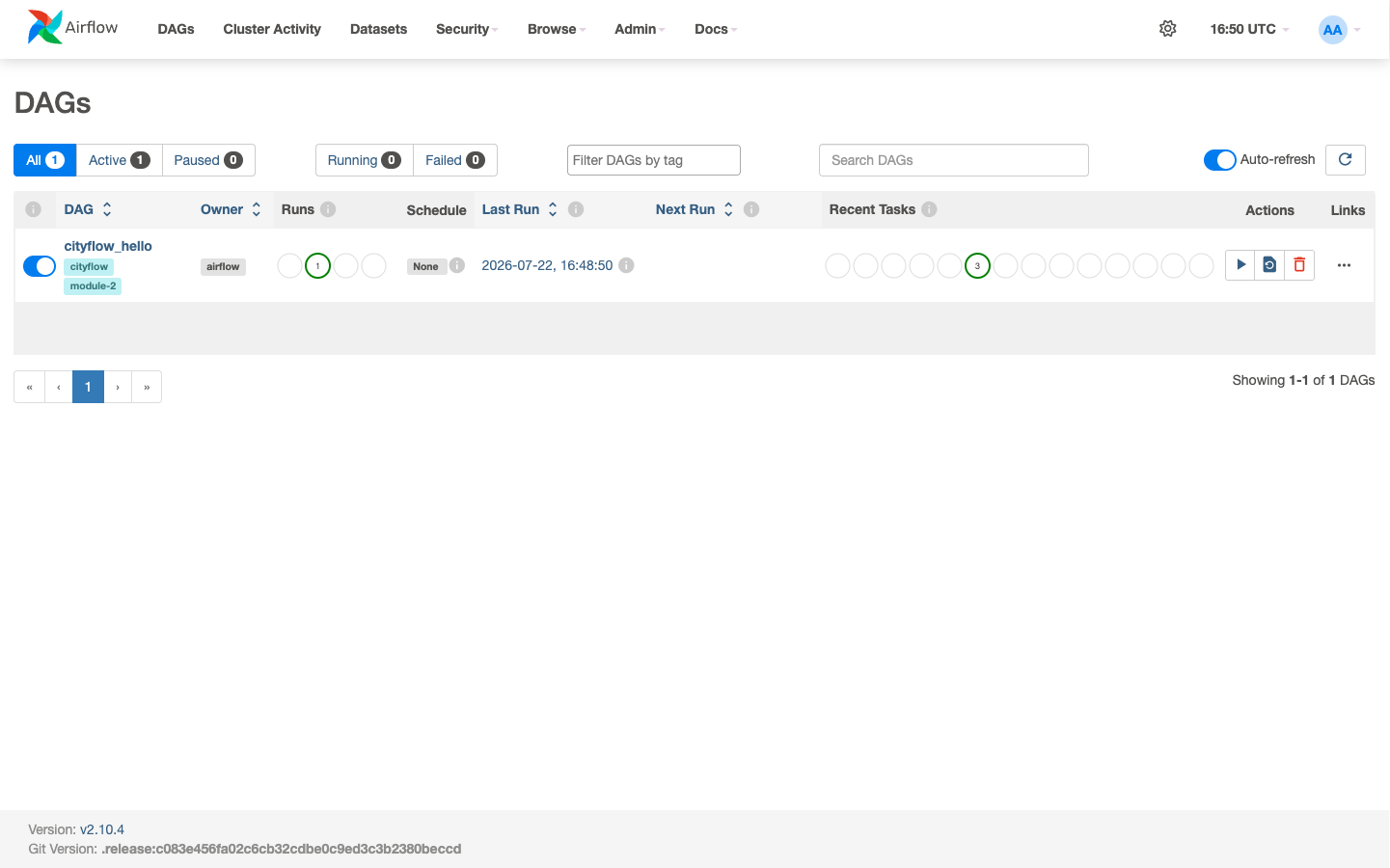Click the refresh arrow button beside Auto-refresh
The height and width of the screenshot is (868, 1390).
pyautogui.click(x=1346, y=160)
